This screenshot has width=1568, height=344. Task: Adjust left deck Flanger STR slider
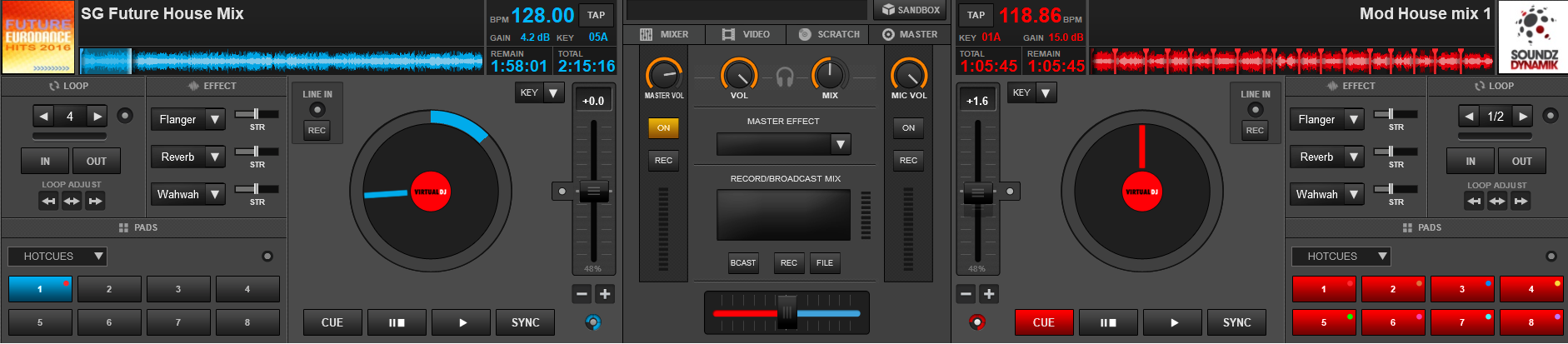tap(256, 114)
